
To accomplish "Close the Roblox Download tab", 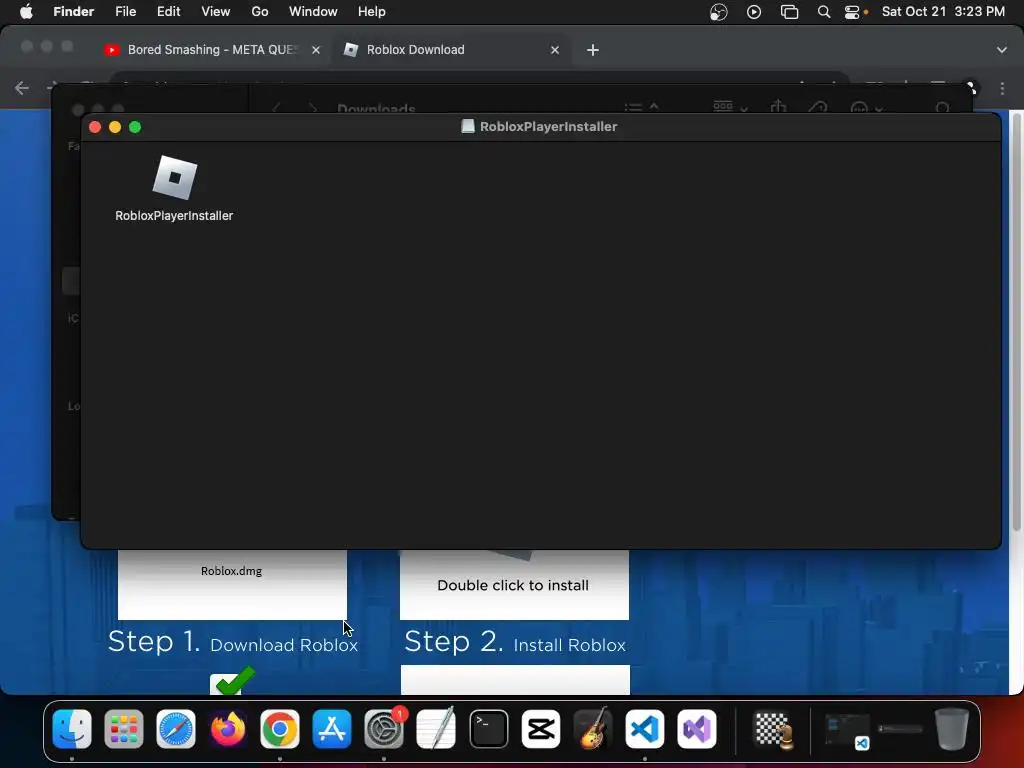I will click(x=555, y=50).
